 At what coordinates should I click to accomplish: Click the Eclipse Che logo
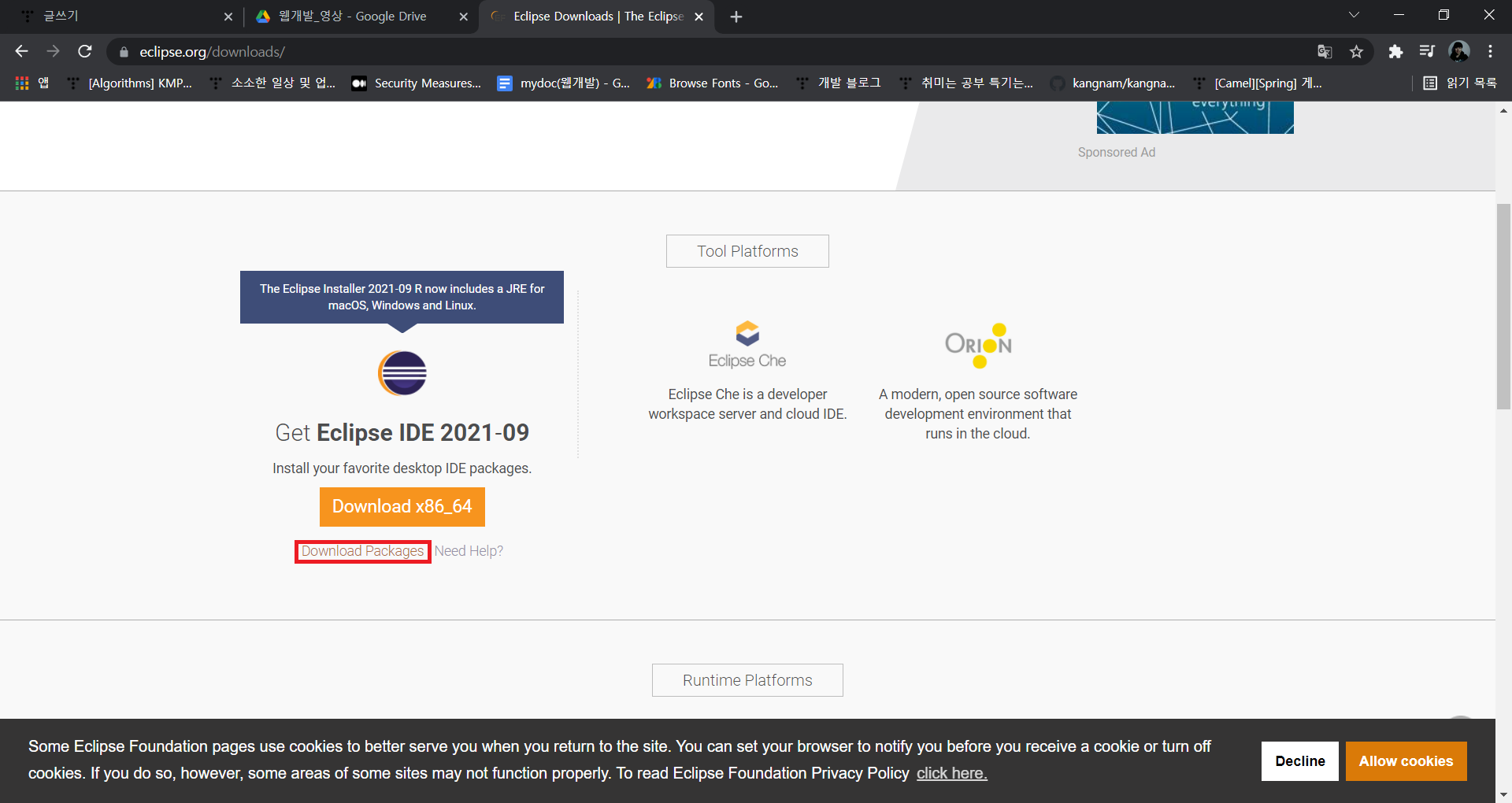pos(747,345)
